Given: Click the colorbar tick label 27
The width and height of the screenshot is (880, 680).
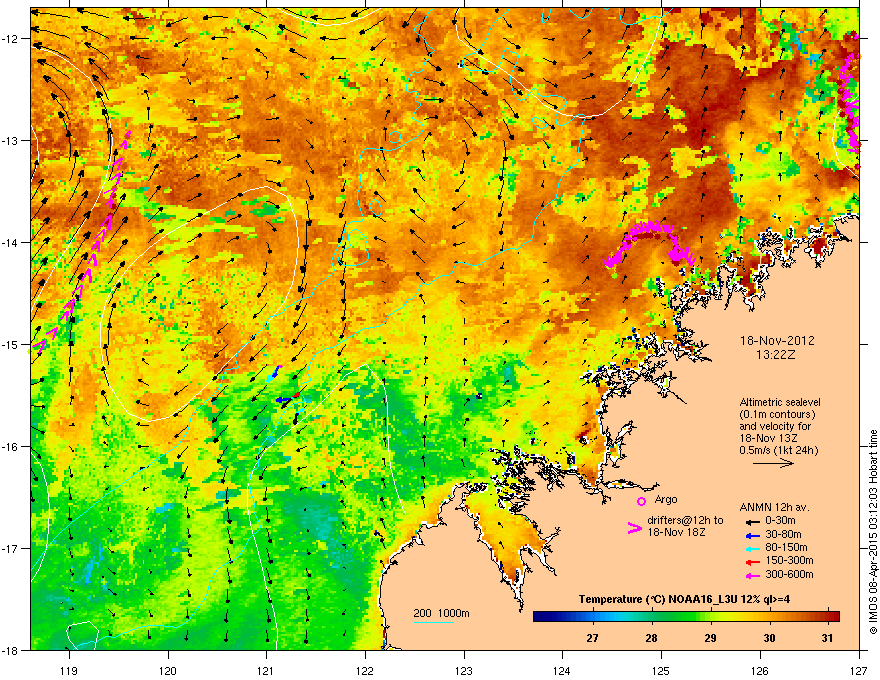Looking at the screenshot, I should (592, 638).
